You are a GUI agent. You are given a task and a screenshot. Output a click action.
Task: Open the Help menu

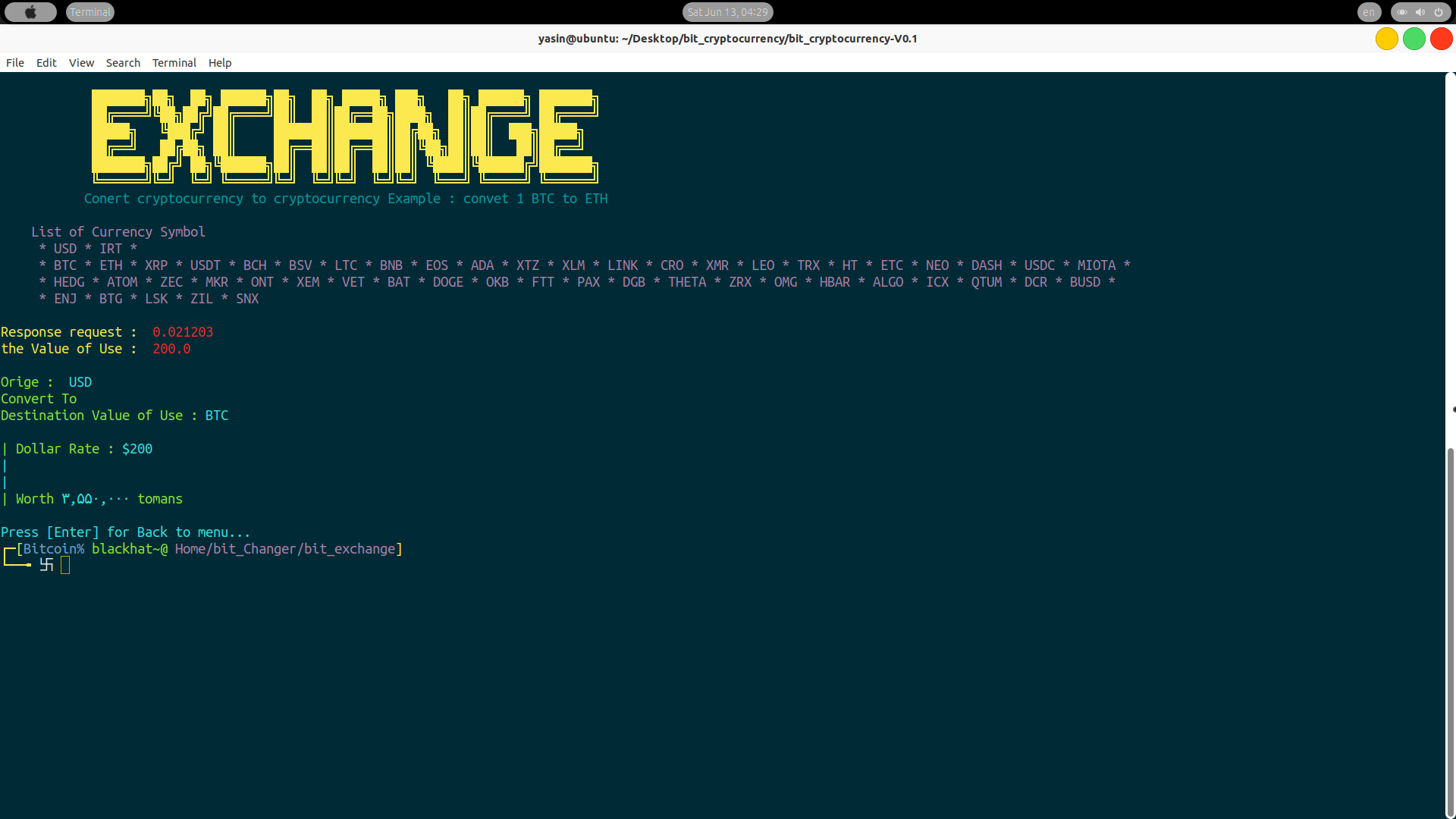[220, 63]
